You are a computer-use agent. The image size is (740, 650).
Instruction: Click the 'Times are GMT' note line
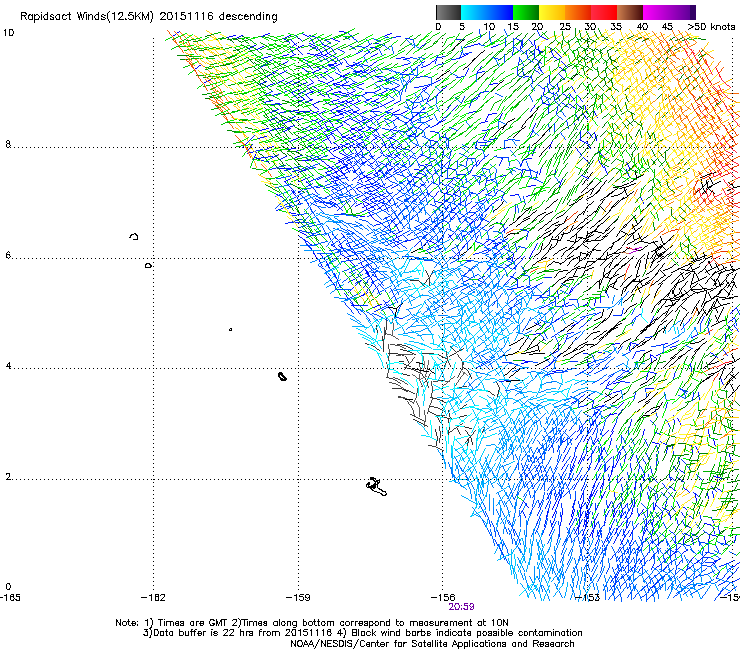(x=312, y=623)
